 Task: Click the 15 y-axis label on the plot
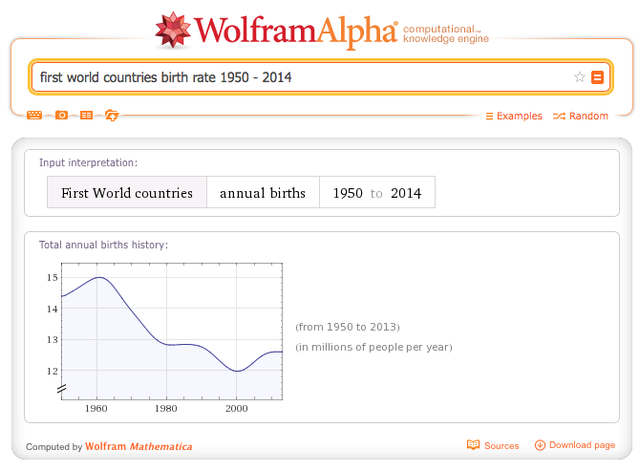[x=52, y=278]
